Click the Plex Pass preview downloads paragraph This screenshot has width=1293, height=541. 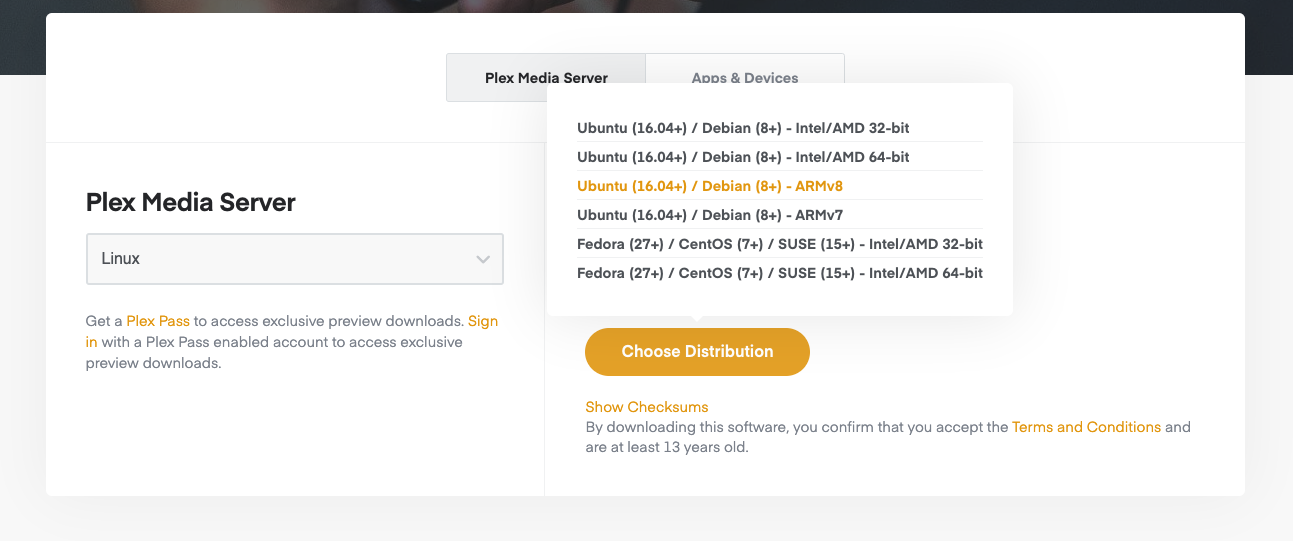[276, 342]
